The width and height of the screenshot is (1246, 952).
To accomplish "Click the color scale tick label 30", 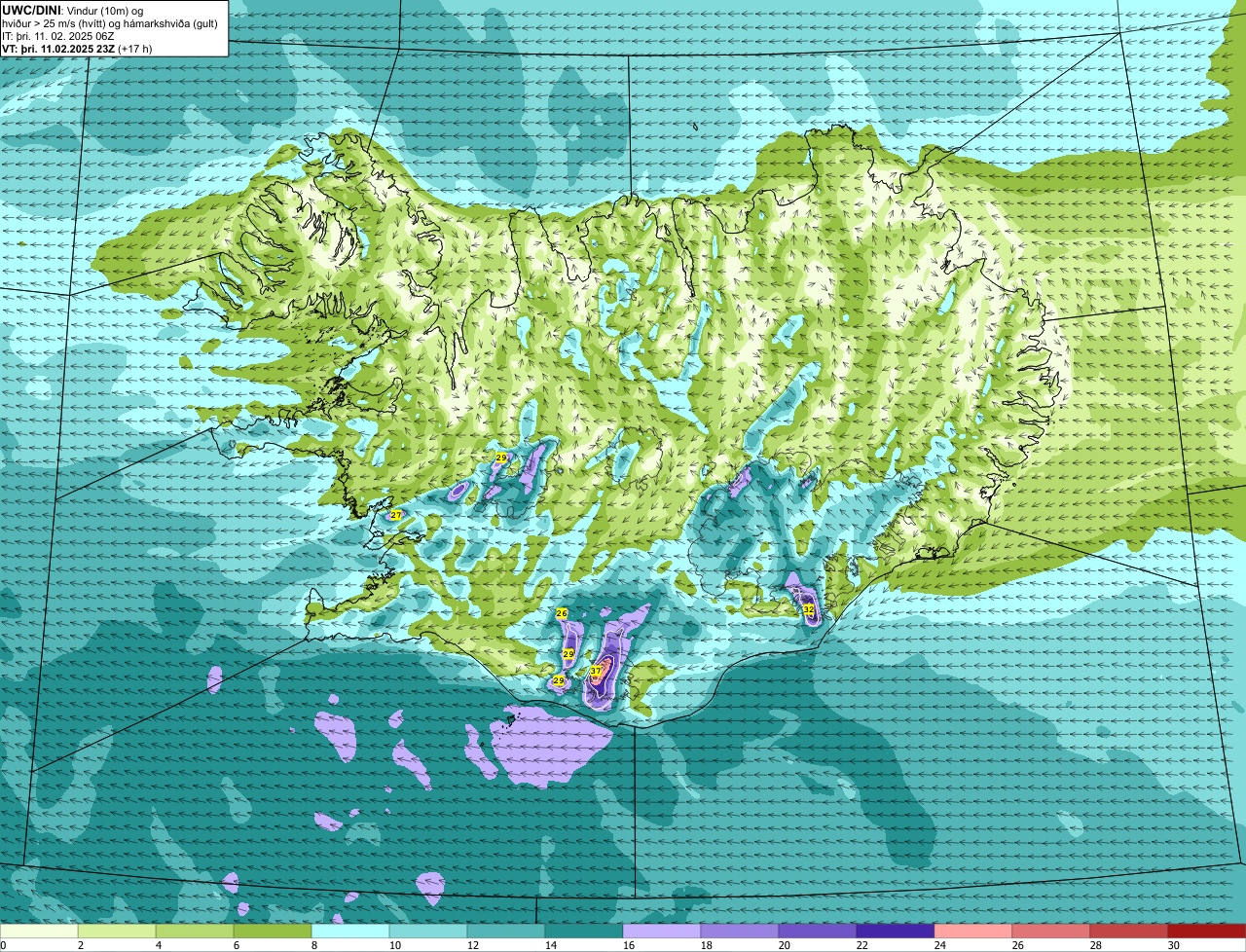I will [1173, 945].
